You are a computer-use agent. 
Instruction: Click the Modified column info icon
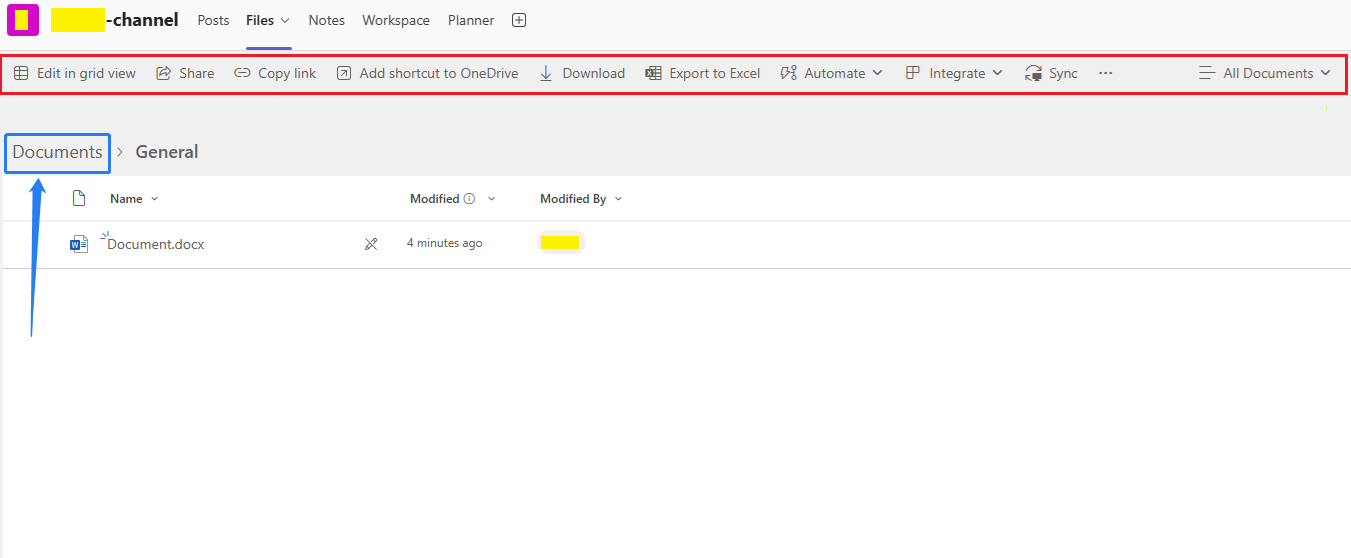[x=470, y=199]
